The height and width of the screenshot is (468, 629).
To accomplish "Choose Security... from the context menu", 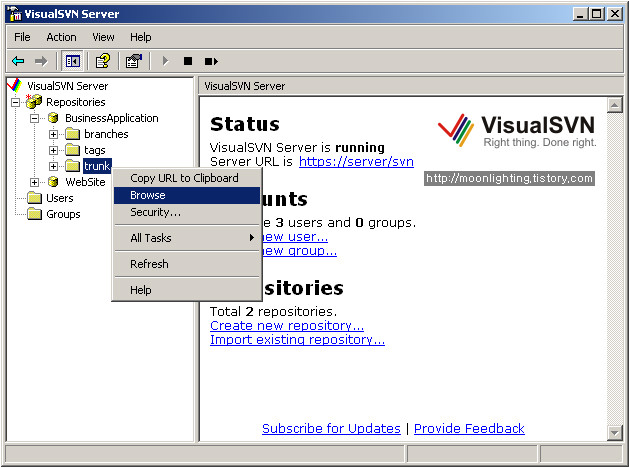I will click(187, 212).
